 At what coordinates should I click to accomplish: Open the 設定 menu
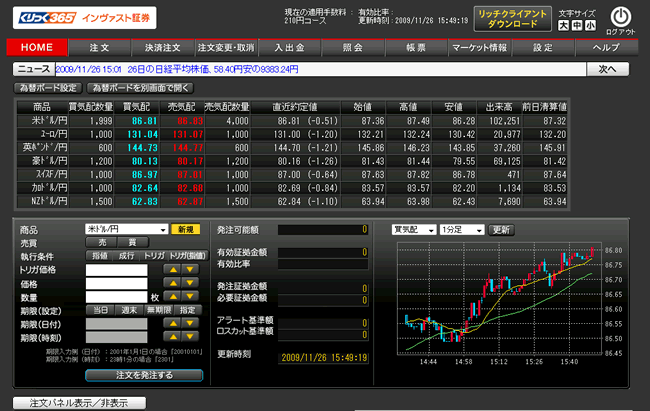pos(543,48)
